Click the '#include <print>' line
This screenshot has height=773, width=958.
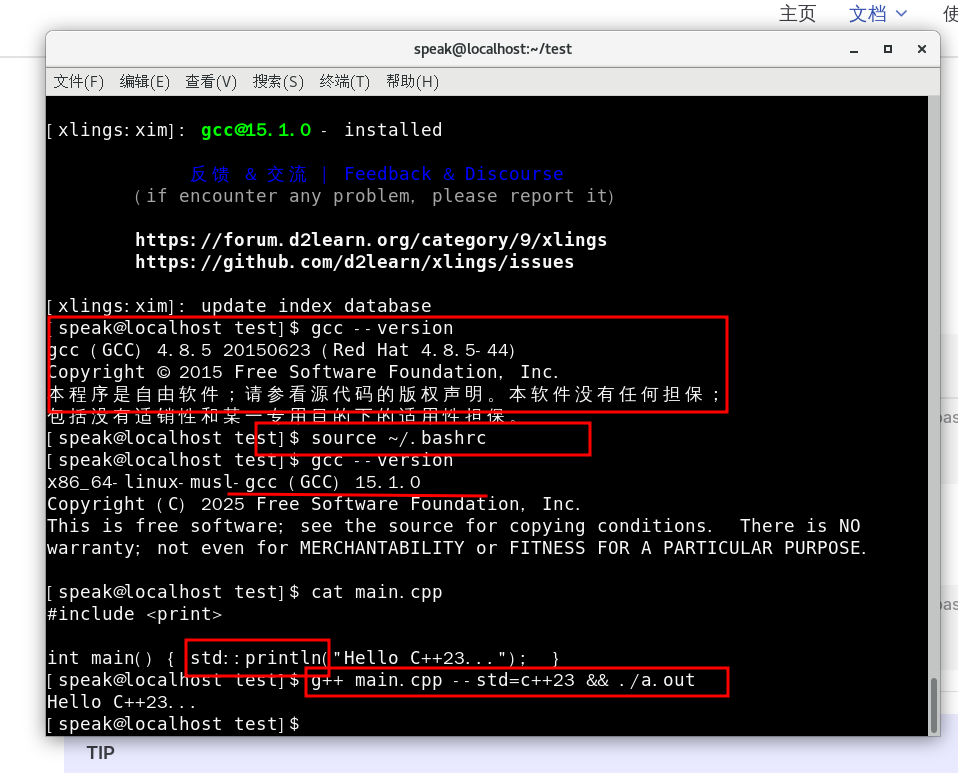[x=134, y=614]
